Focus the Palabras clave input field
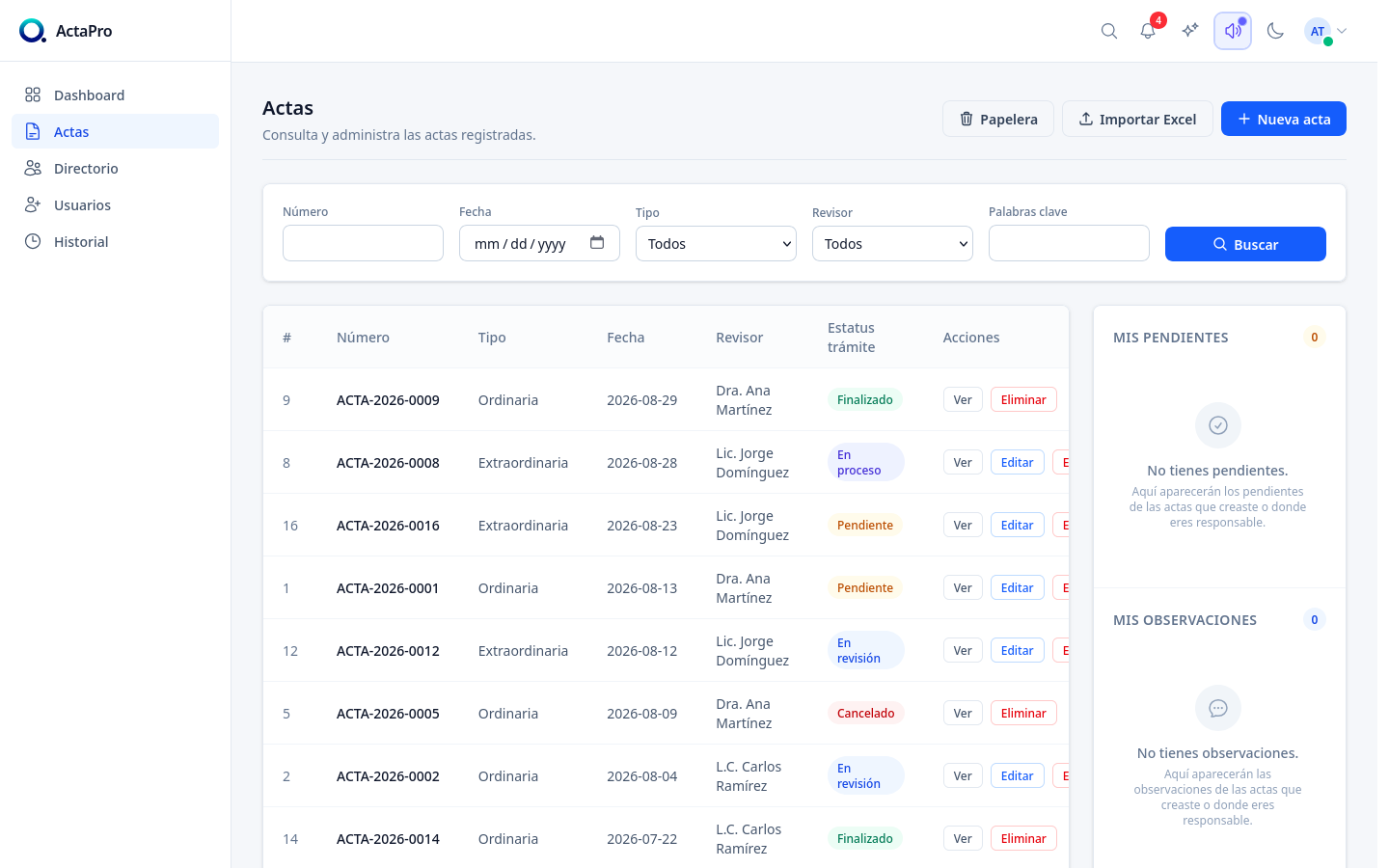 coord(1069,243)
